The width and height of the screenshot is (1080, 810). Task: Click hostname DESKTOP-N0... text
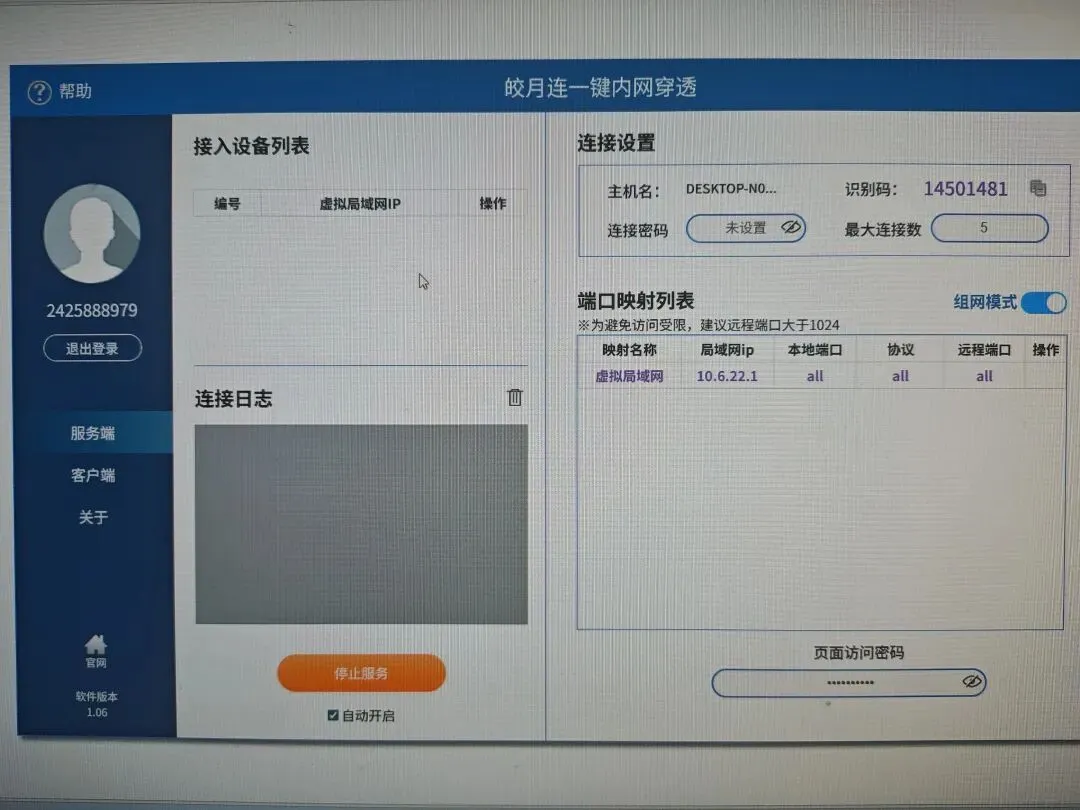point(731,189)
